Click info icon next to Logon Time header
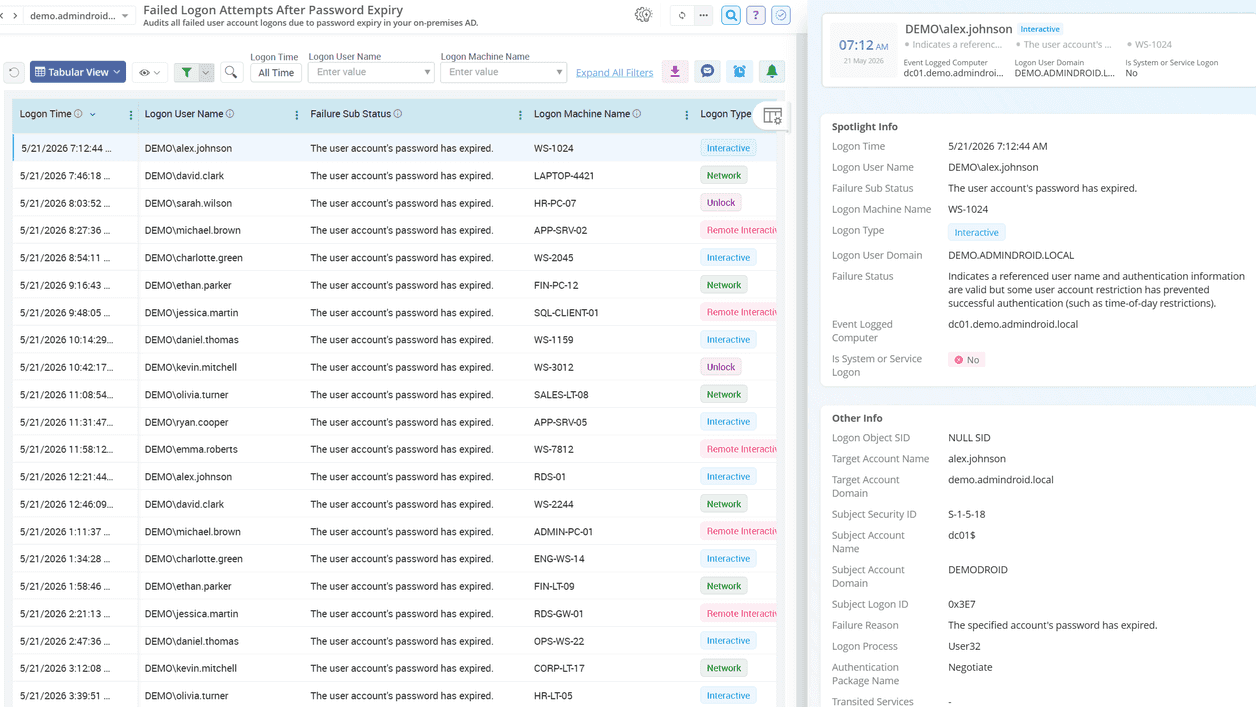The image size is (1256, 707). (x=78, y=114)
